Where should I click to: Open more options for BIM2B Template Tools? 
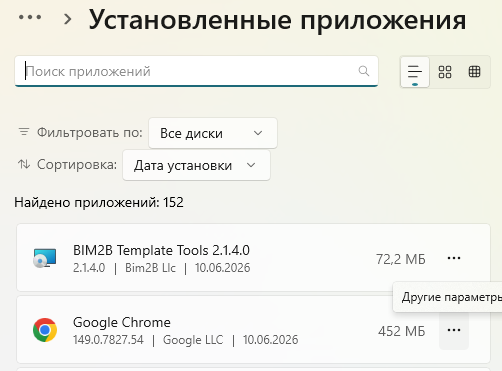point(454,258)
